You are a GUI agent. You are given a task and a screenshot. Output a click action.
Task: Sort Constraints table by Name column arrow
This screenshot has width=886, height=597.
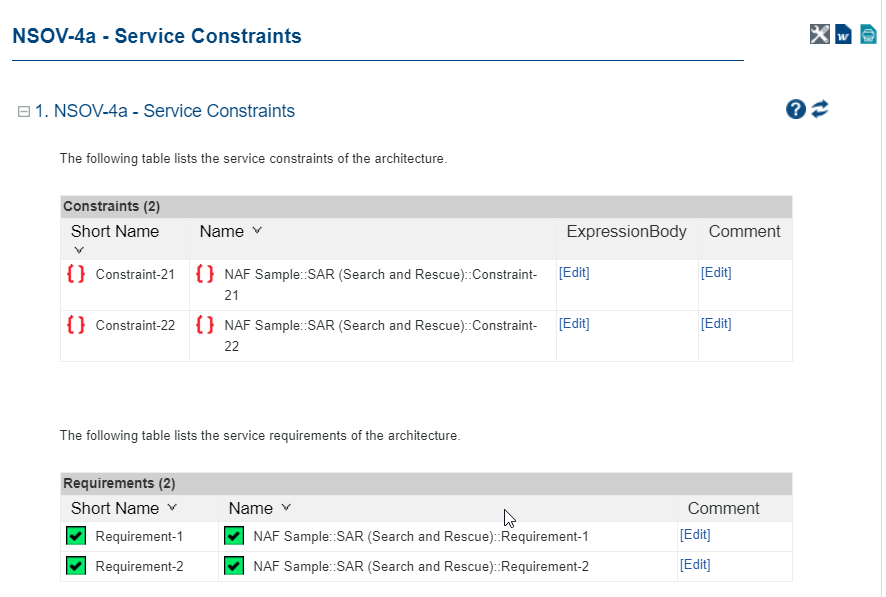pyautogui.click(x=257, y=231)
